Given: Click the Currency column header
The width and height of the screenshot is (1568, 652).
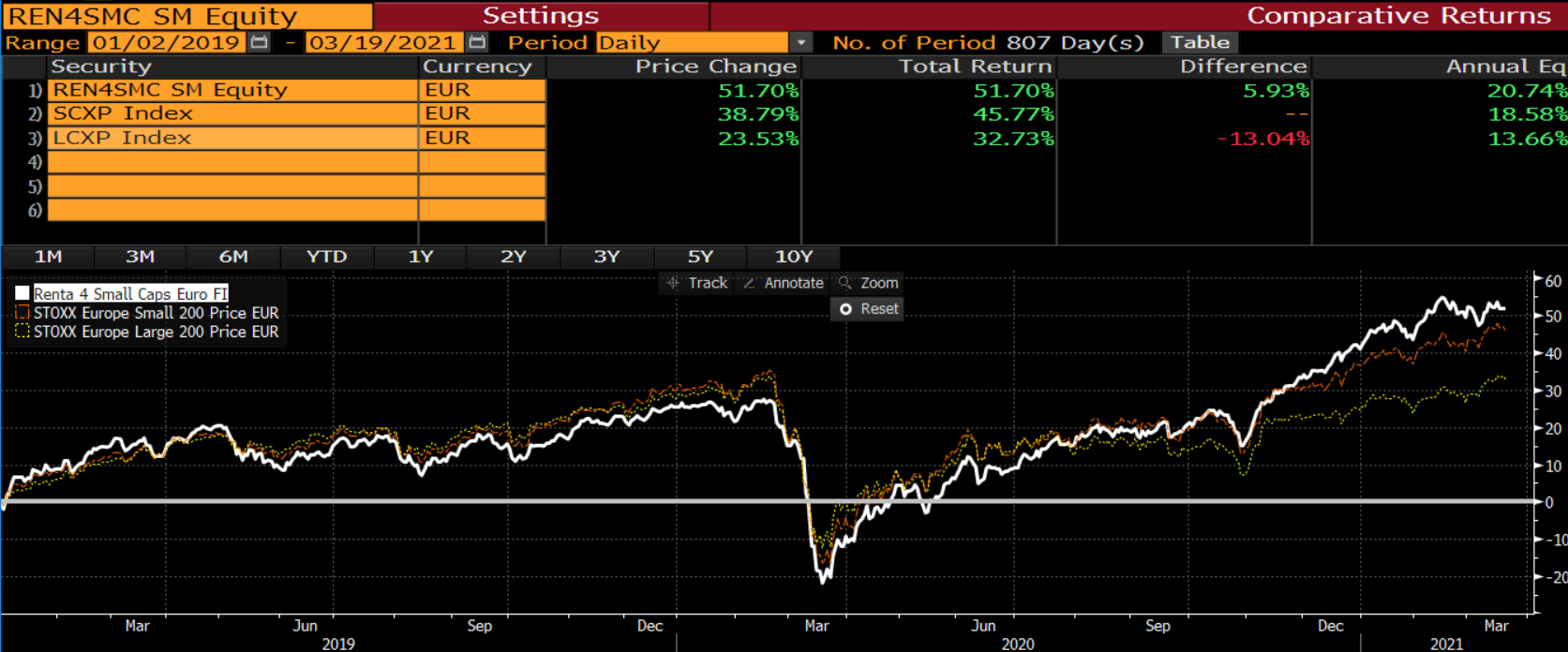Looking at the screenshot, I should (477, 67).
